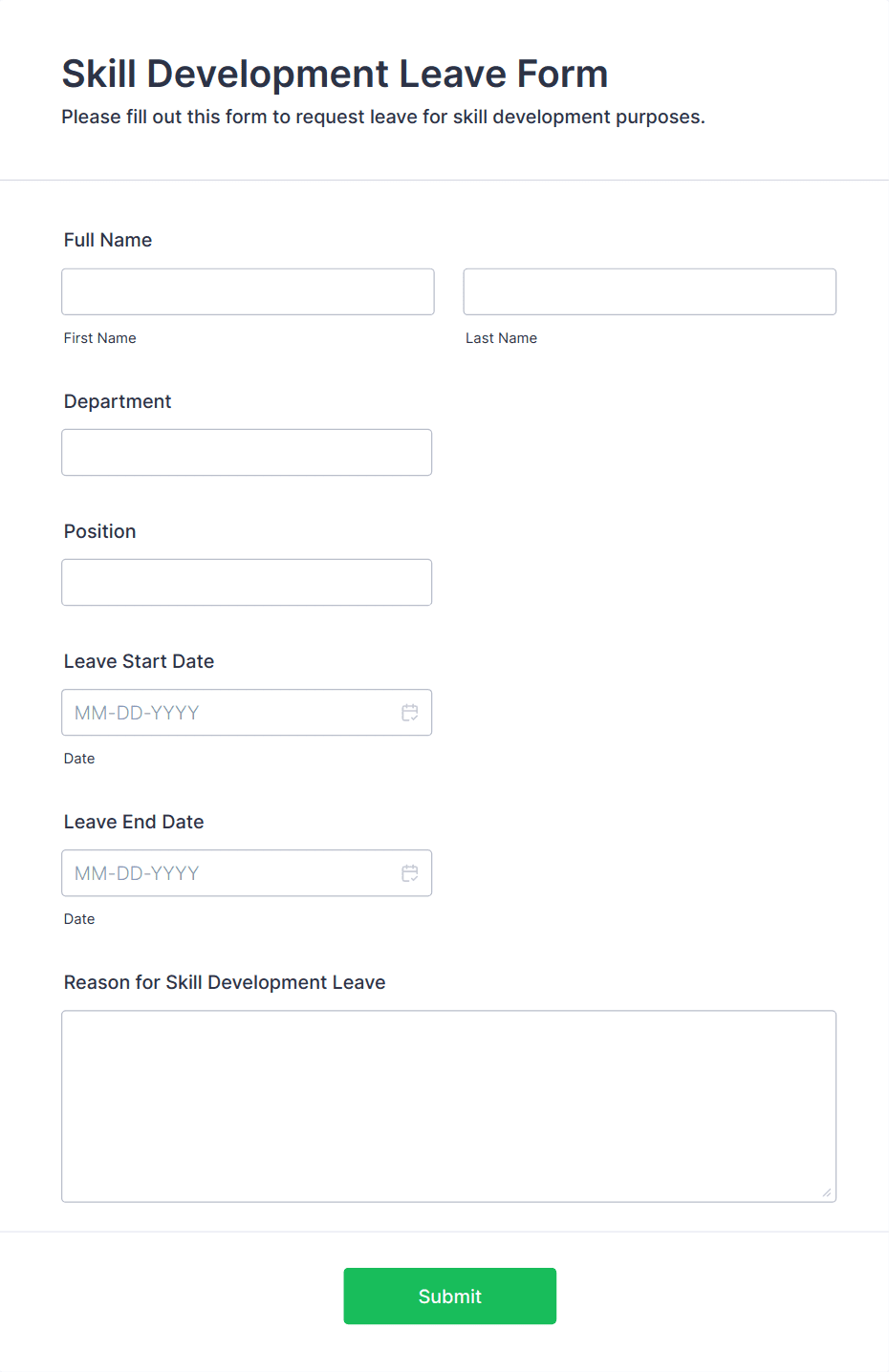Select the Department text box
889x1372 pixels.
tap(247, 452)
